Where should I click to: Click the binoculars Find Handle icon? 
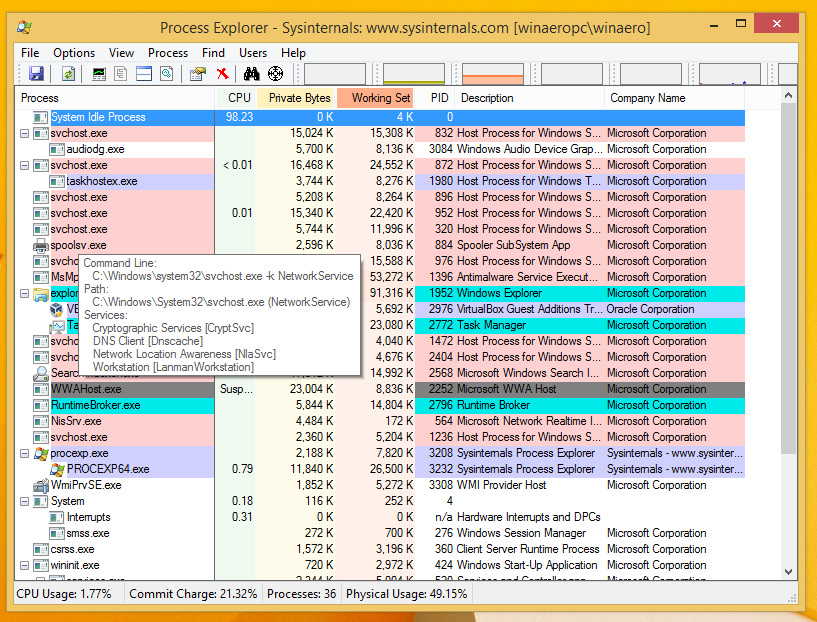pyautogui.click(x=252, y=74)
